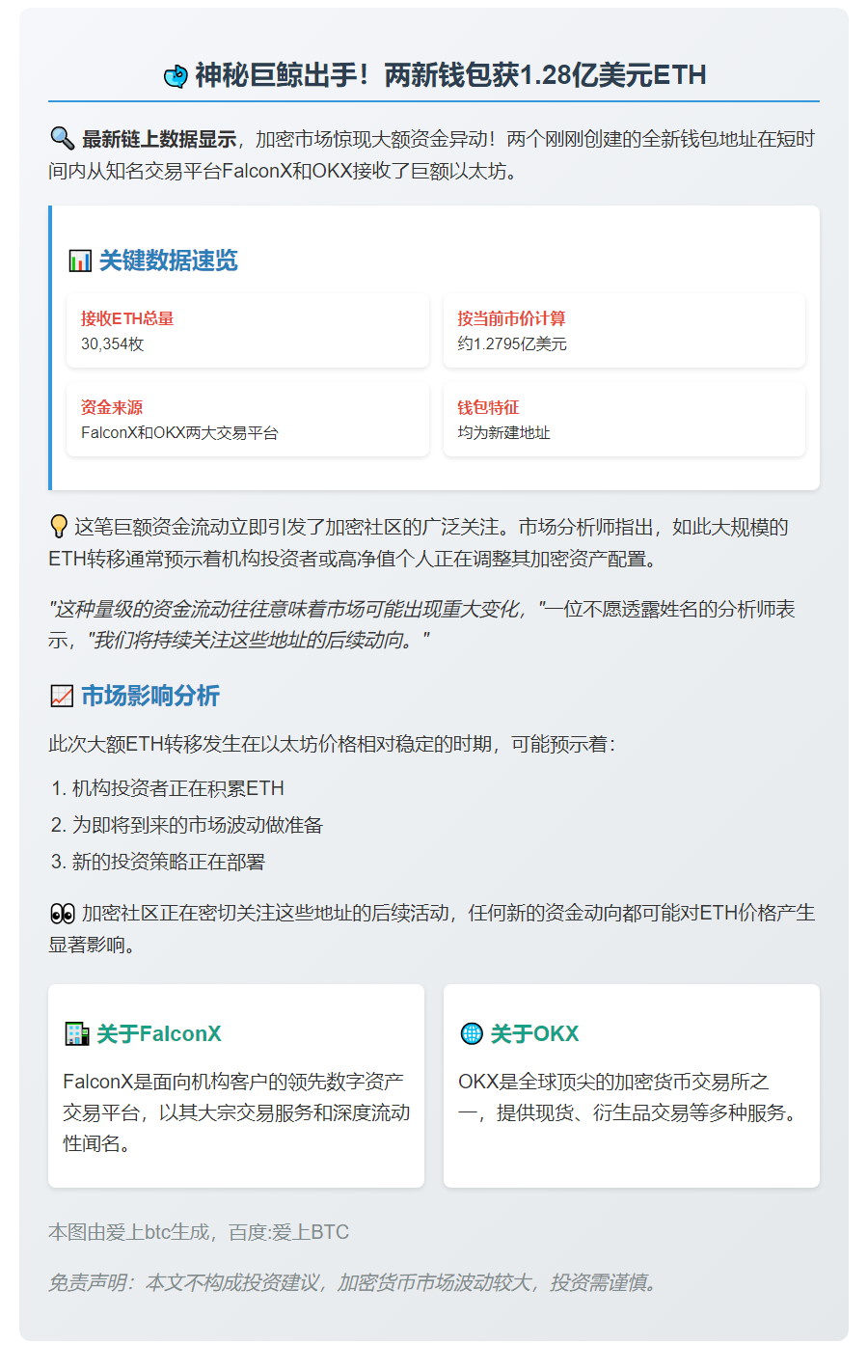Click the trend chart icon beside 市场影响分析
This screenshot has height=1372, width=868.
[x=62, y=696]
